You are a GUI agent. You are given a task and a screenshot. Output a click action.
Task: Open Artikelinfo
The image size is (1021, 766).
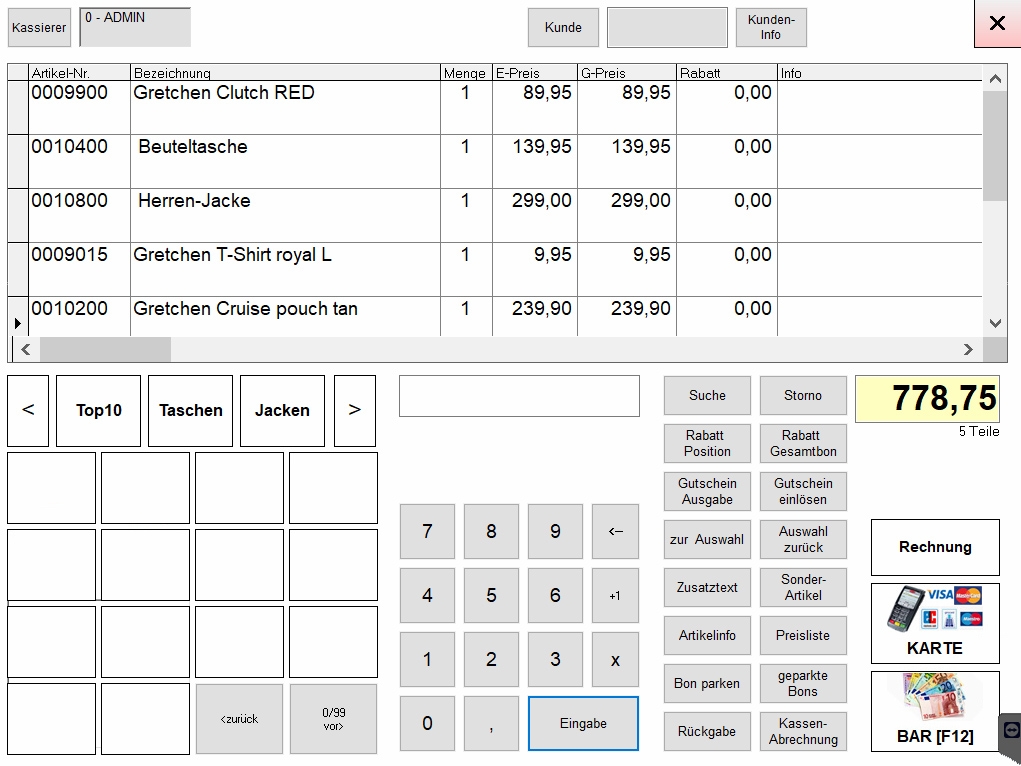[x=707, y=635]
